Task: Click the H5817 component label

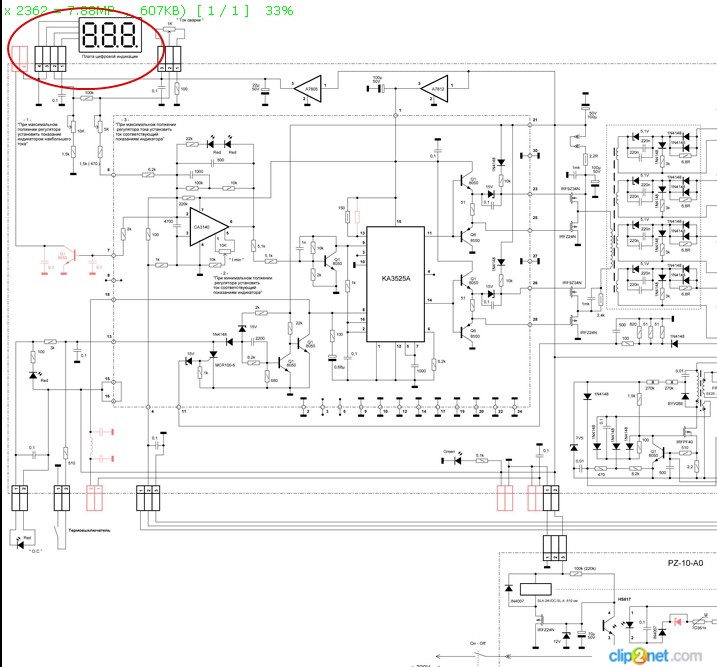Action: (624, 600)
